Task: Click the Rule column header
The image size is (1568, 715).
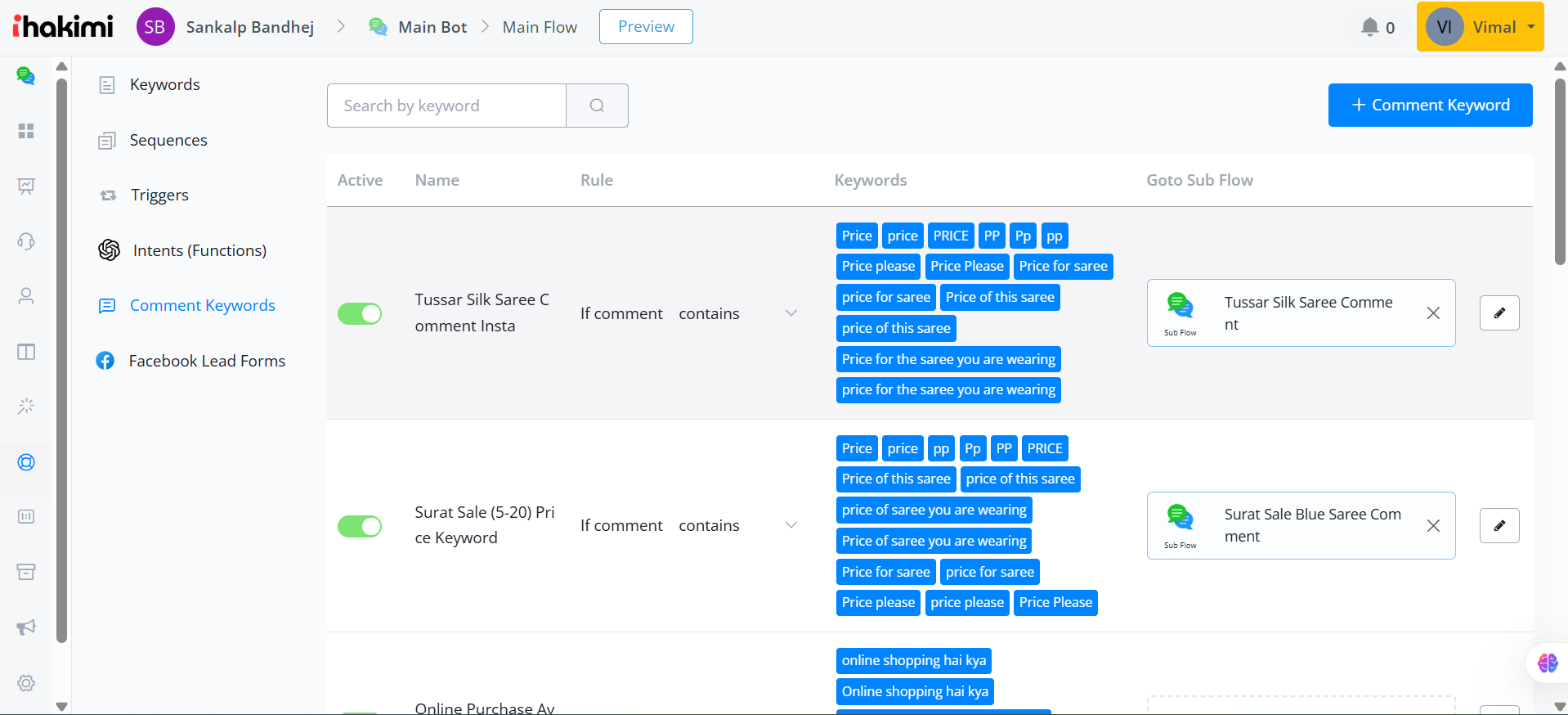Action: [x=597, y=180]
